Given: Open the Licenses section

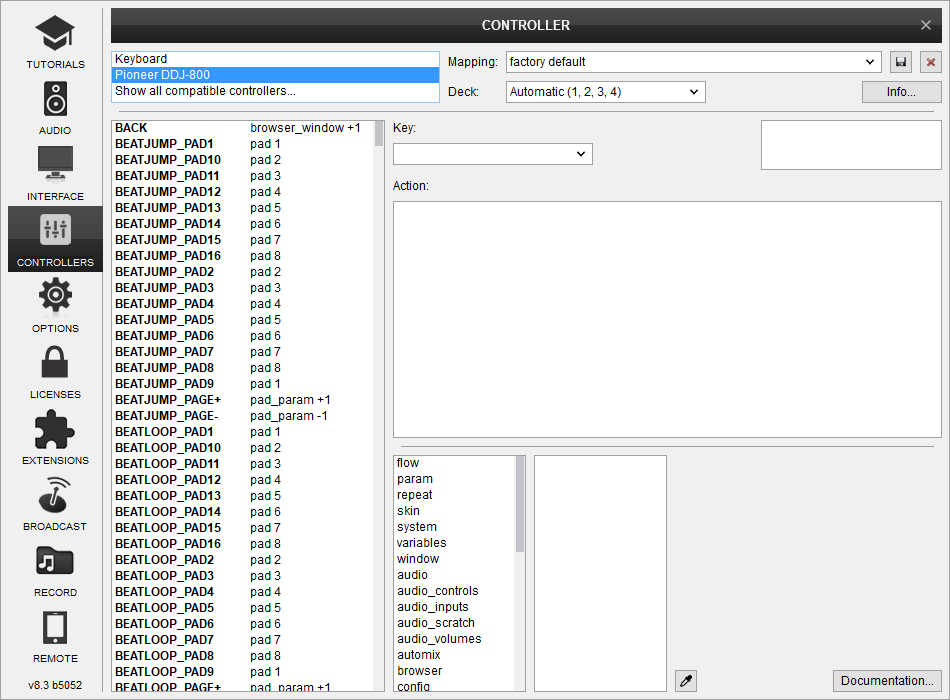Looking at the screenshot, I should (x=55, y=371).
